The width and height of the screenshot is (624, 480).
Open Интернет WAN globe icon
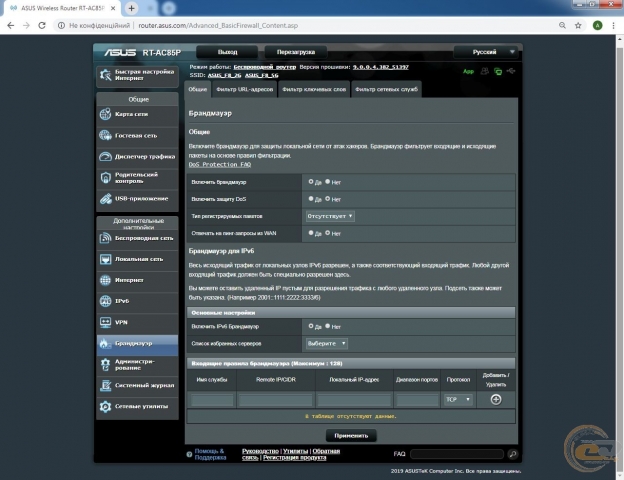(x=105, y=280)
